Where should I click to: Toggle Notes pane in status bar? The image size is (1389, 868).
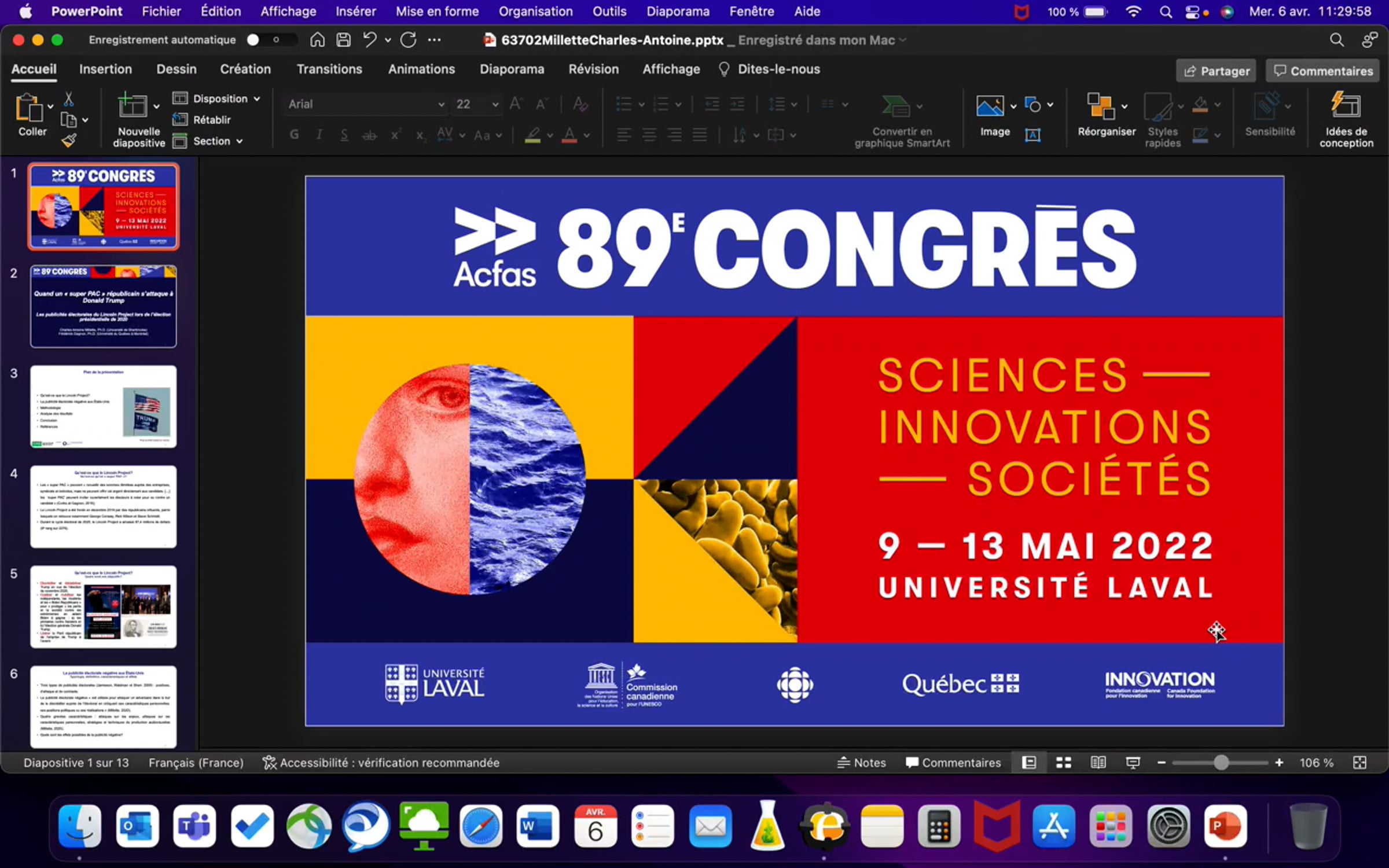coord(861,763)
